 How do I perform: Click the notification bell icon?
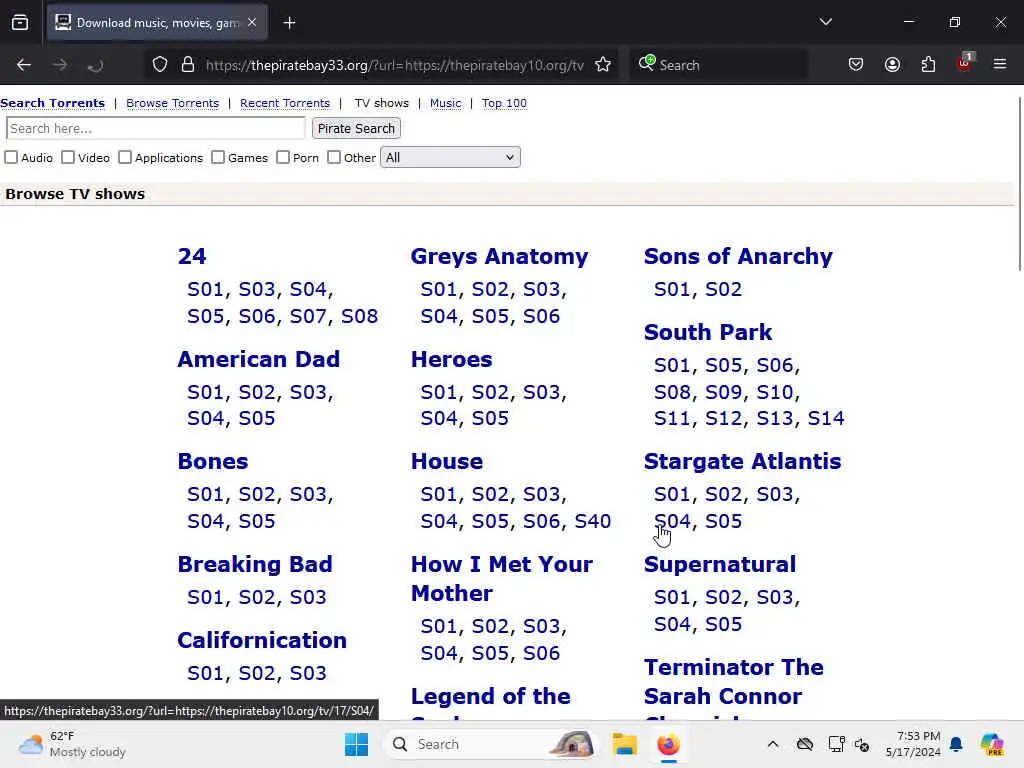956,744
